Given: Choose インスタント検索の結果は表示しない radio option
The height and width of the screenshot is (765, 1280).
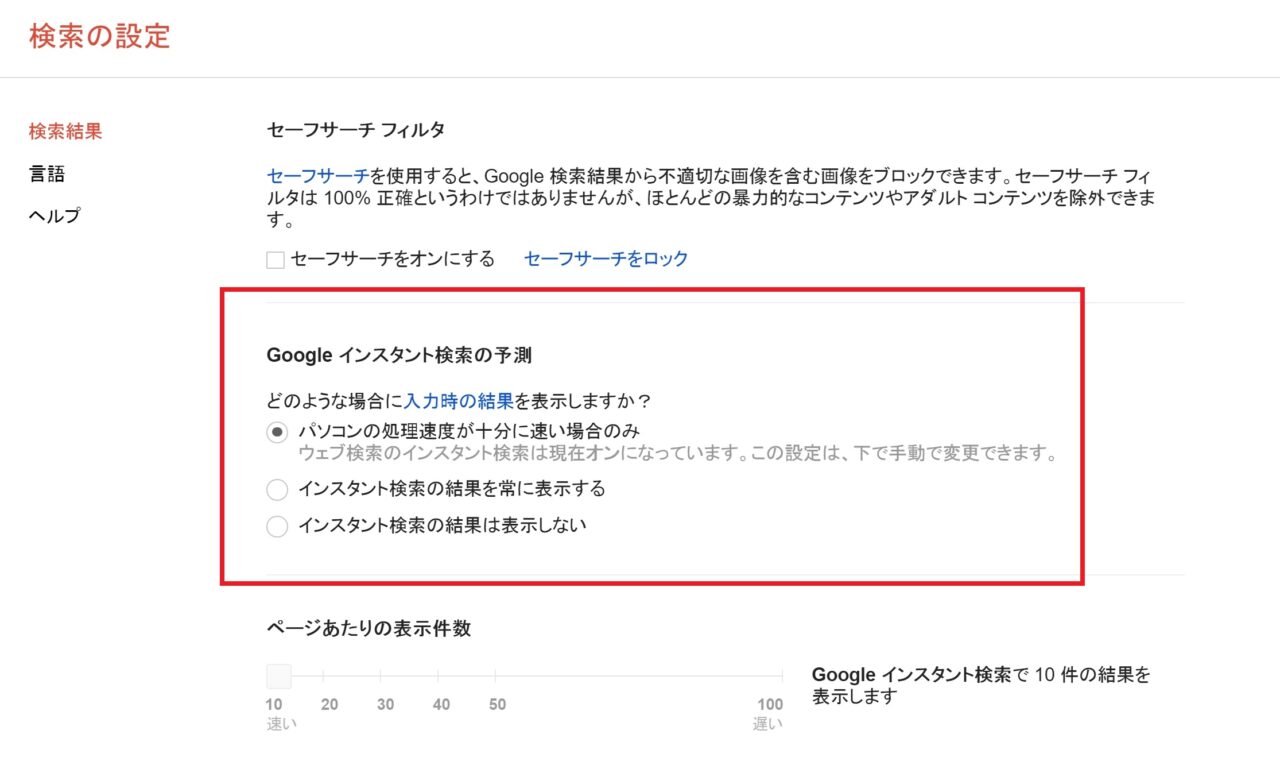Looking at the screenshot, I should tap(277, 526).
